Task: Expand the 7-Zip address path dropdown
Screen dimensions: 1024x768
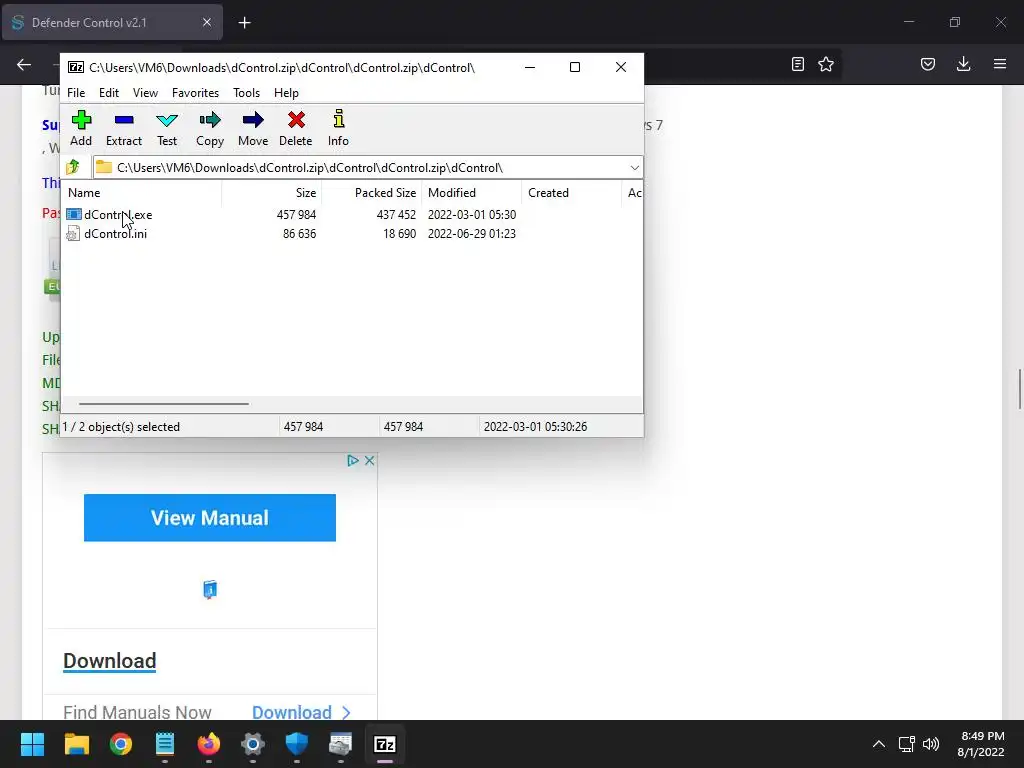Action: 634,168
